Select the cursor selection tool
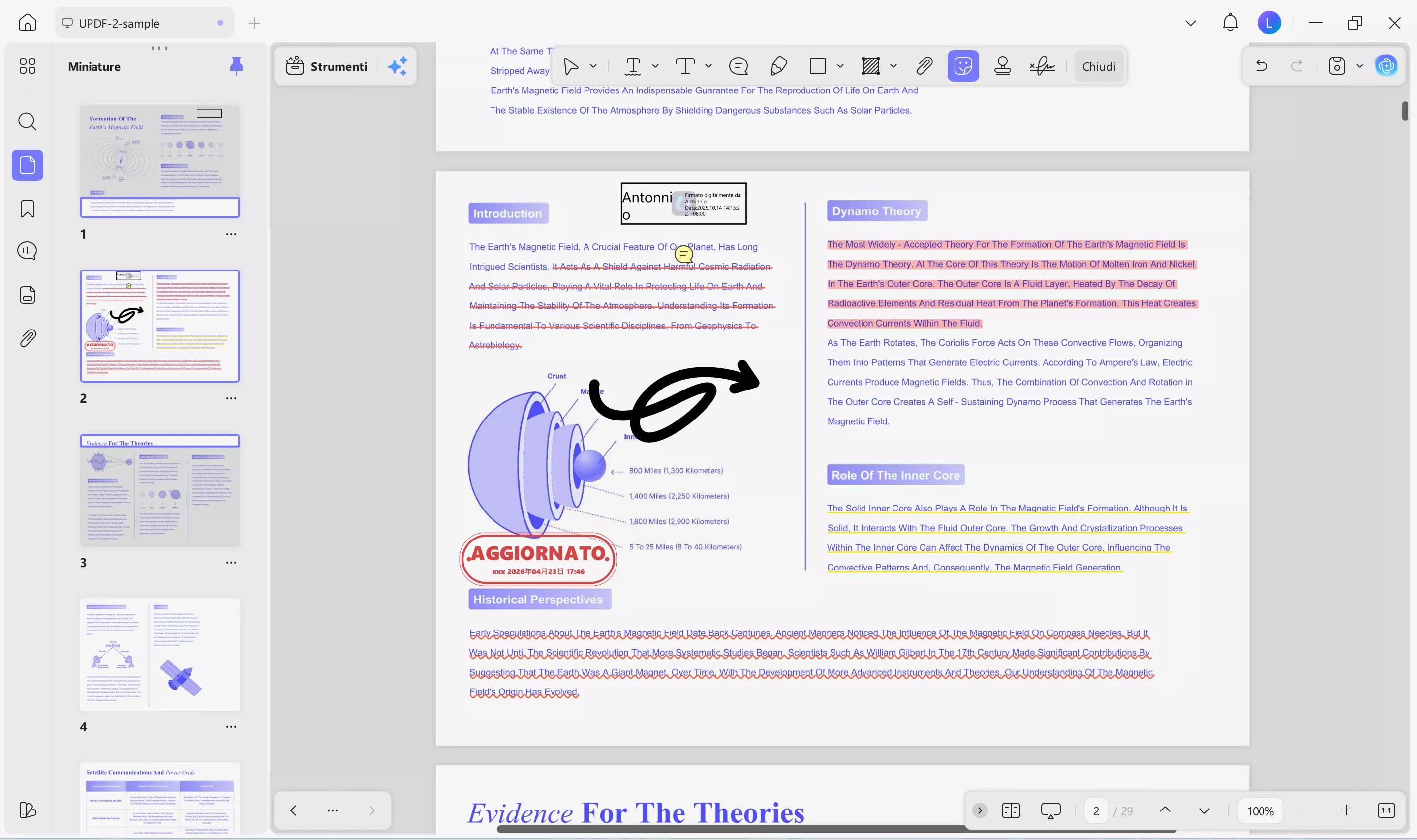 tap(572, 66)
